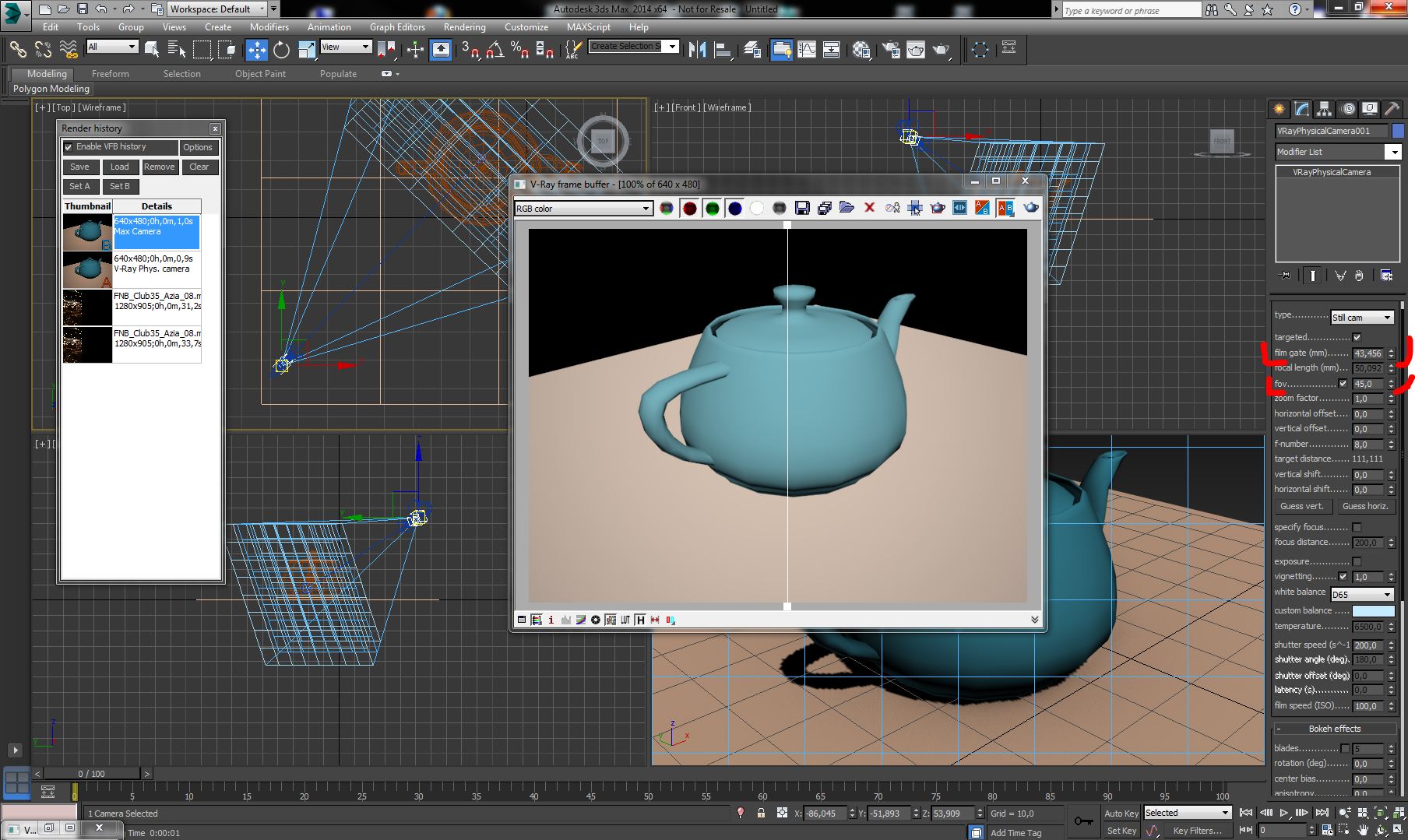Open the Modifiers menu
Image resolution: width=1415 pixels, height=840 pixels.
click(x=269, y=27)
